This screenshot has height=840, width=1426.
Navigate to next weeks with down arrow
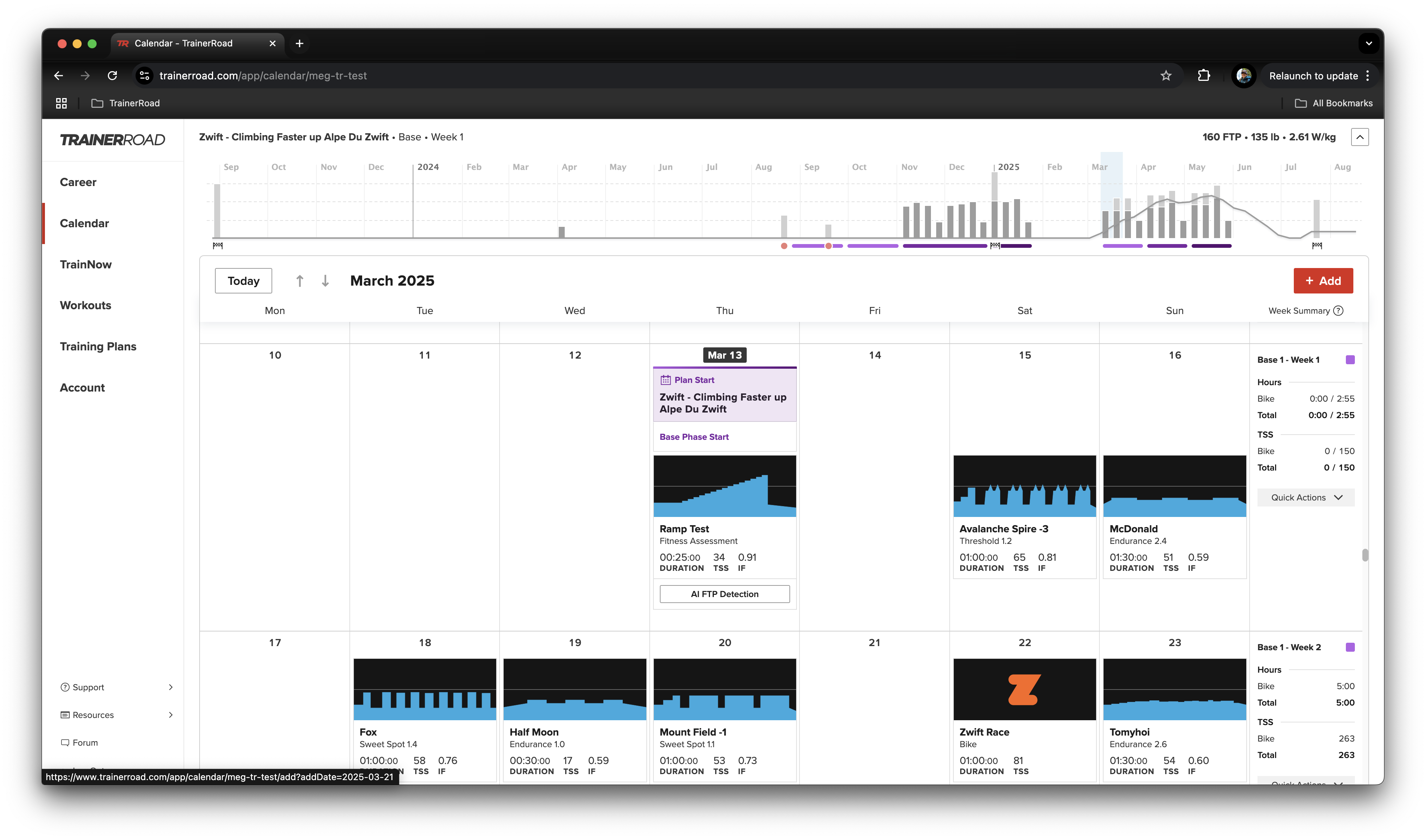coord(325,281)
